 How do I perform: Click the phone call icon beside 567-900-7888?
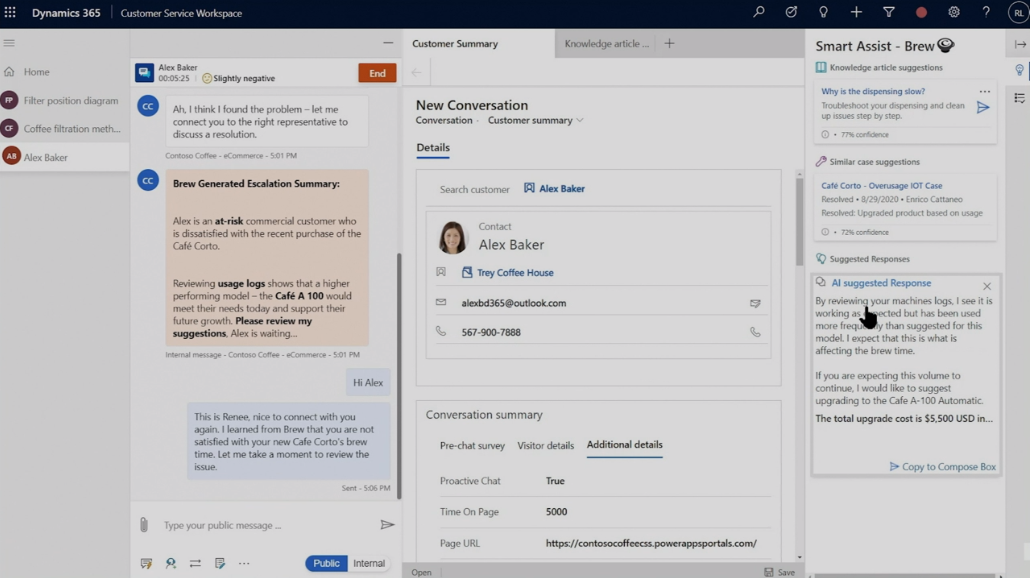click(x=755, y=332)
